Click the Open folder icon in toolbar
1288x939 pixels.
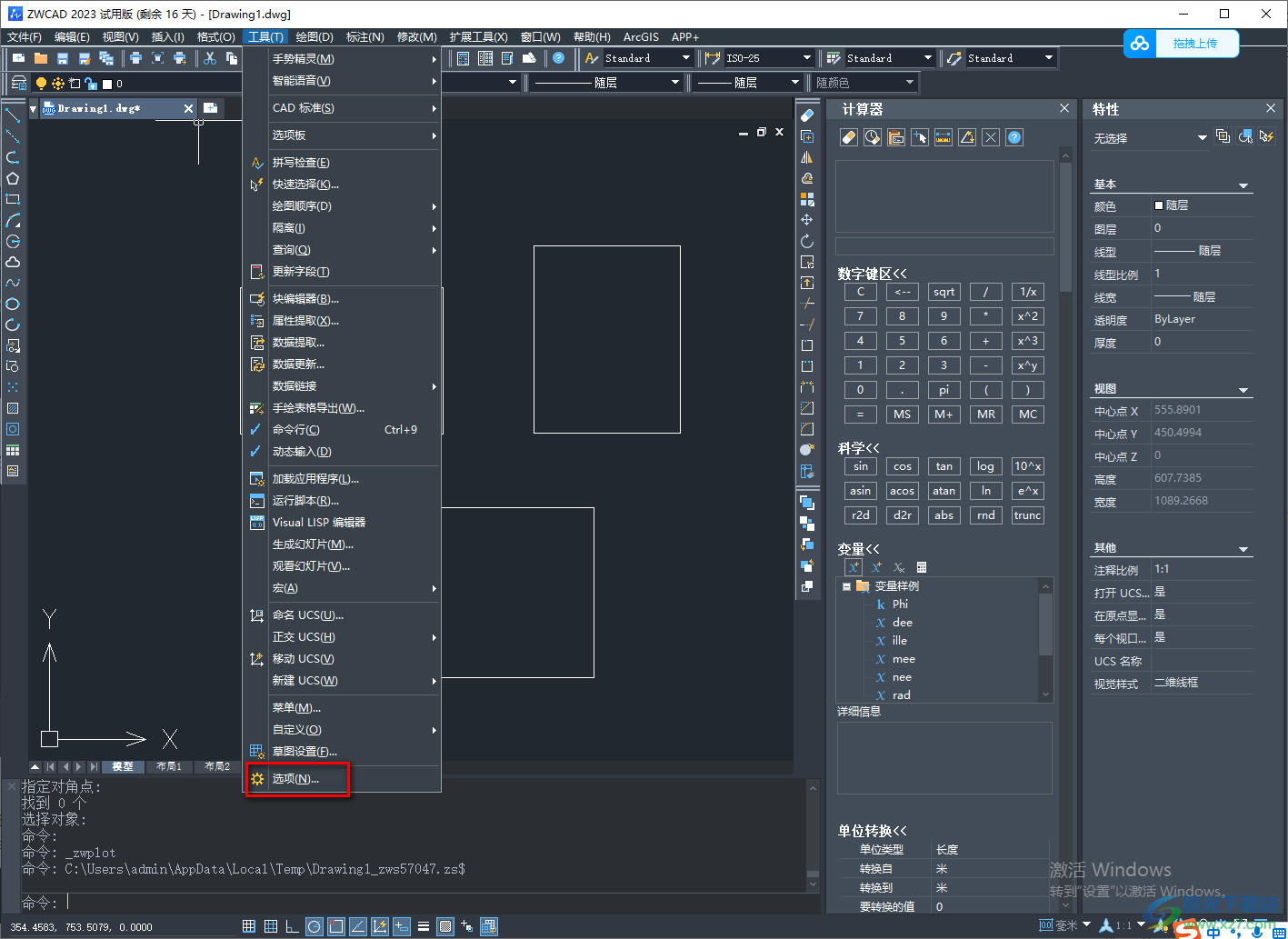click(41, 58)
